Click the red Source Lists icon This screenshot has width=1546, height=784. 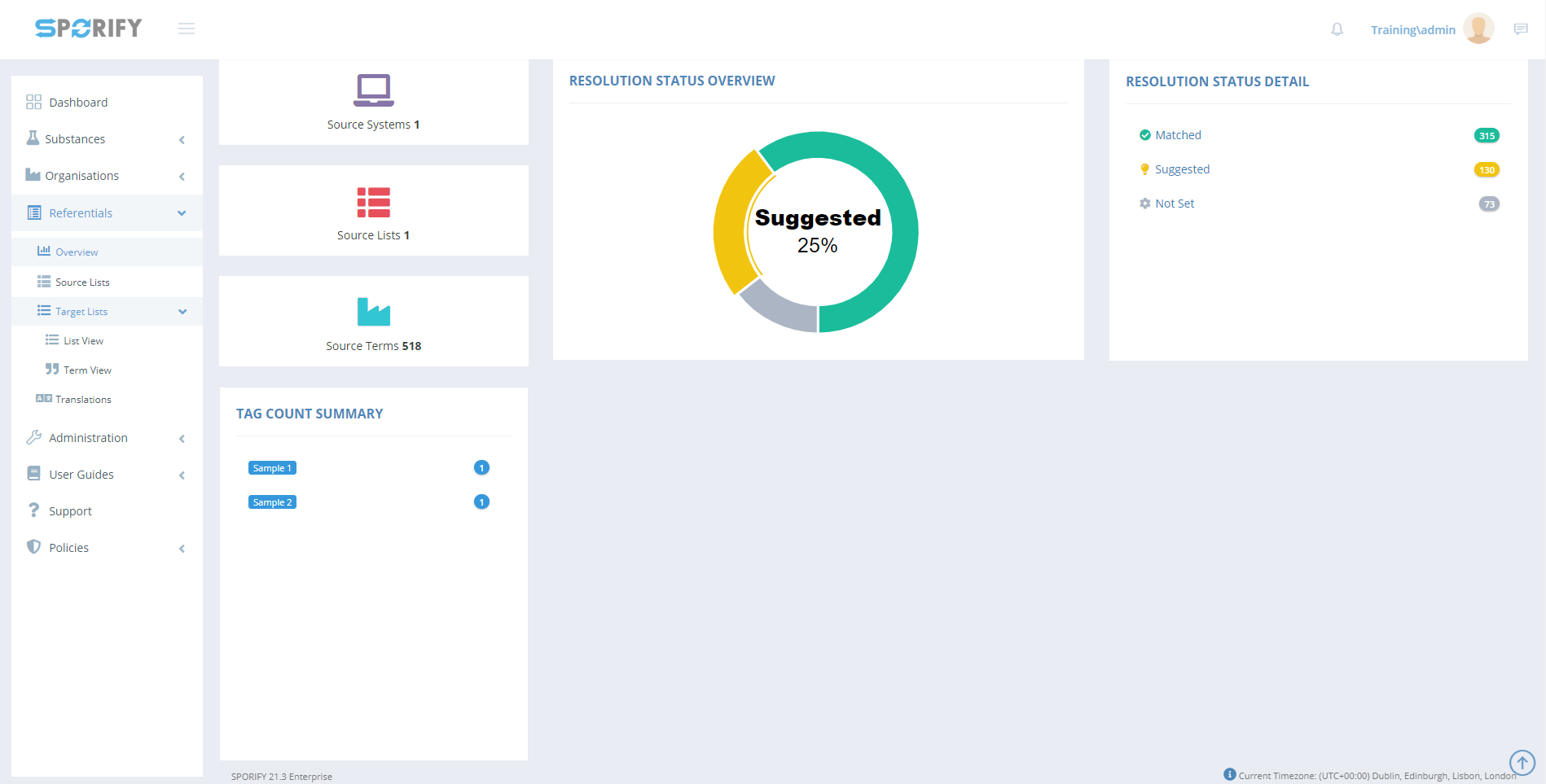pyautogui.click(x=373, y=202)
